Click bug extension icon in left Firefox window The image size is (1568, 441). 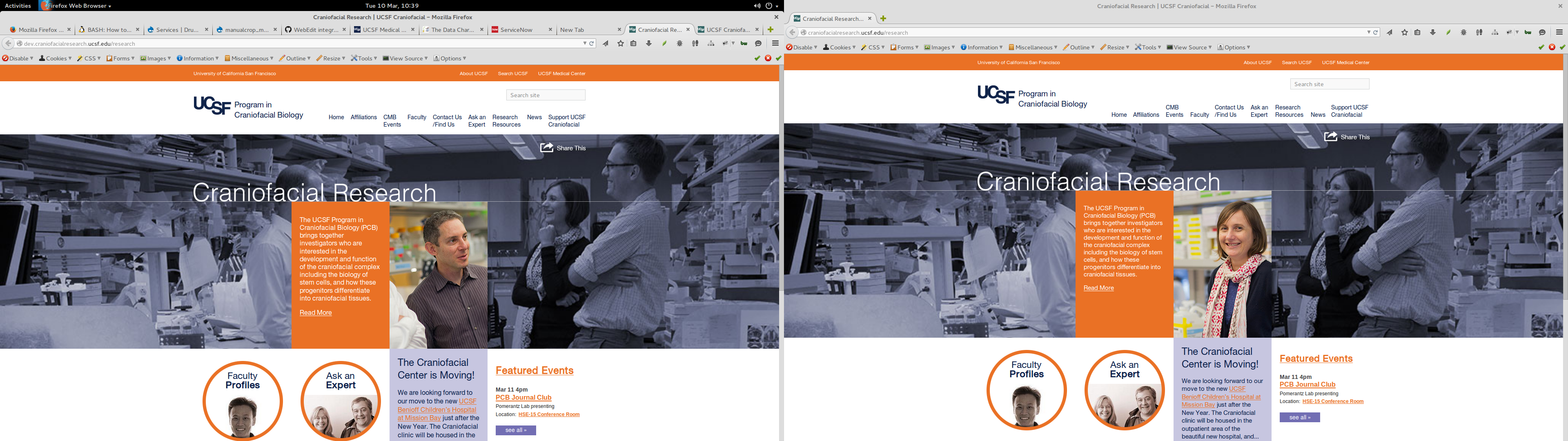coord(680,44)
